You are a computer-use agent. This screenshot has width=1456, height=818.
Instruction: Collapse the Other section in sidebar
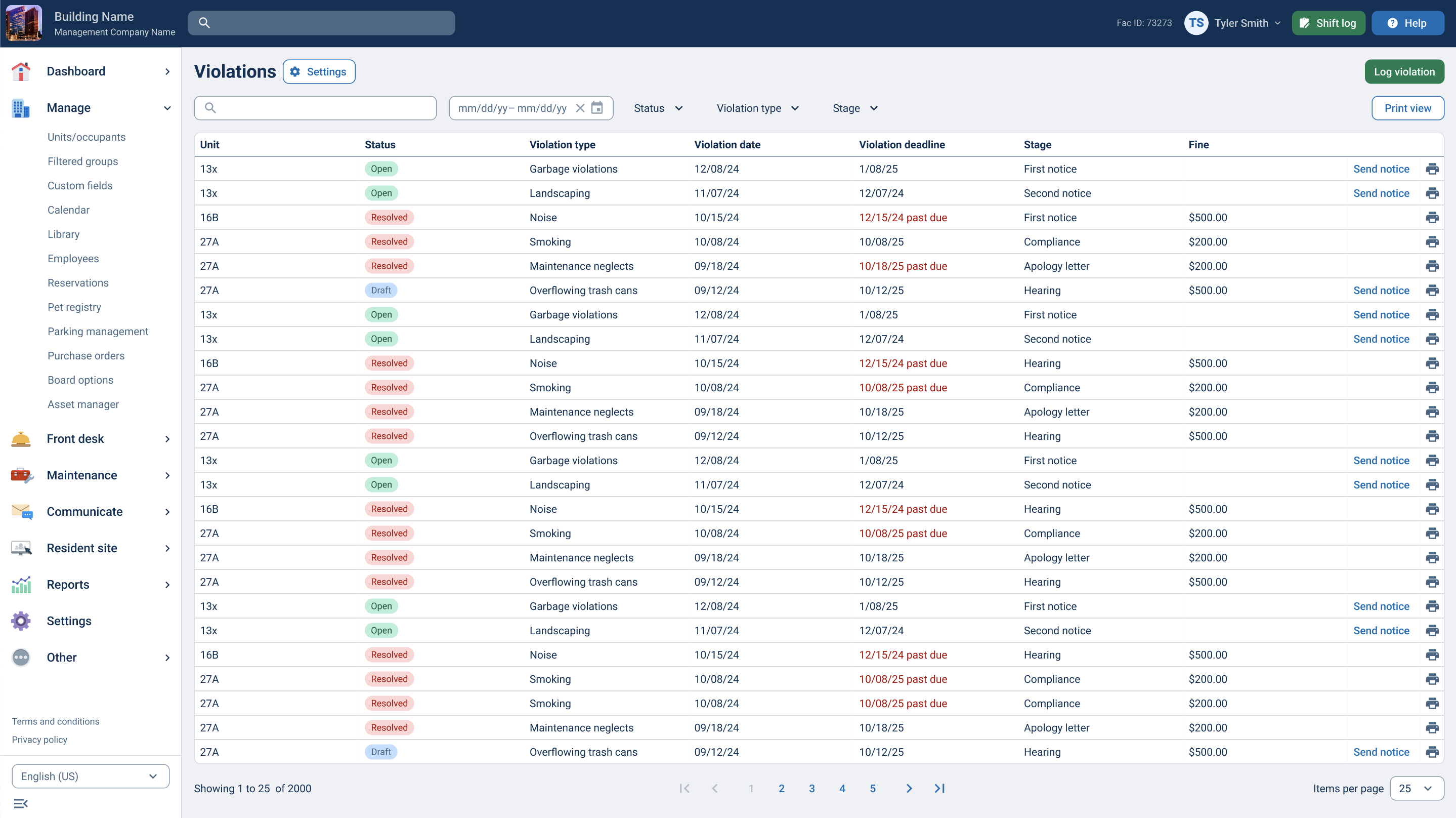(x=167, y=658)
